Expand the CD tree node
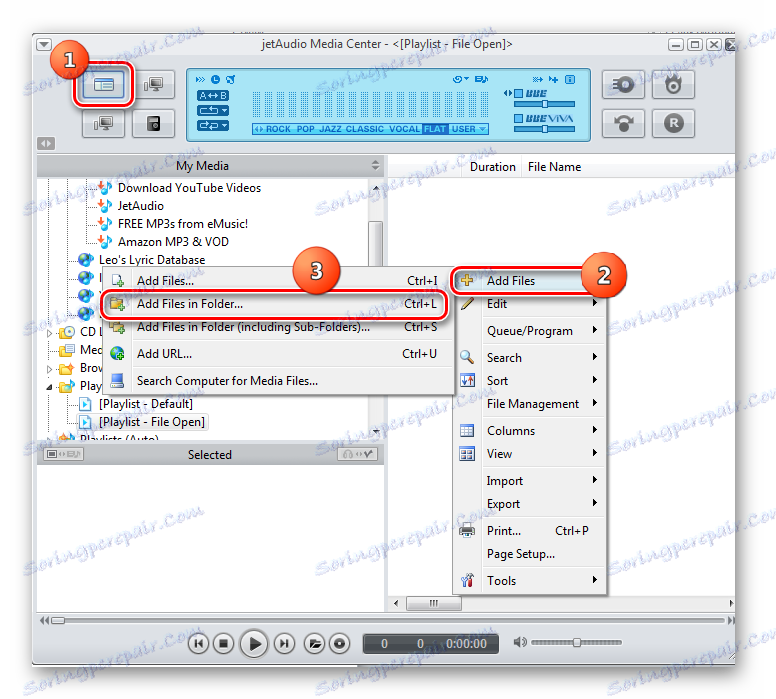The width and height of the screenshot is (776, 699). click(x=49, y=333)
